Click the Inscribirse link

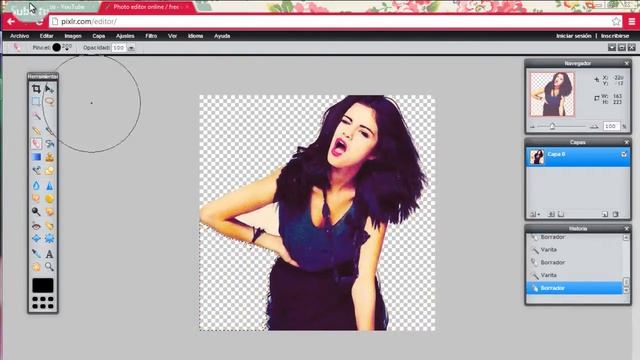[x=615, y=36]
